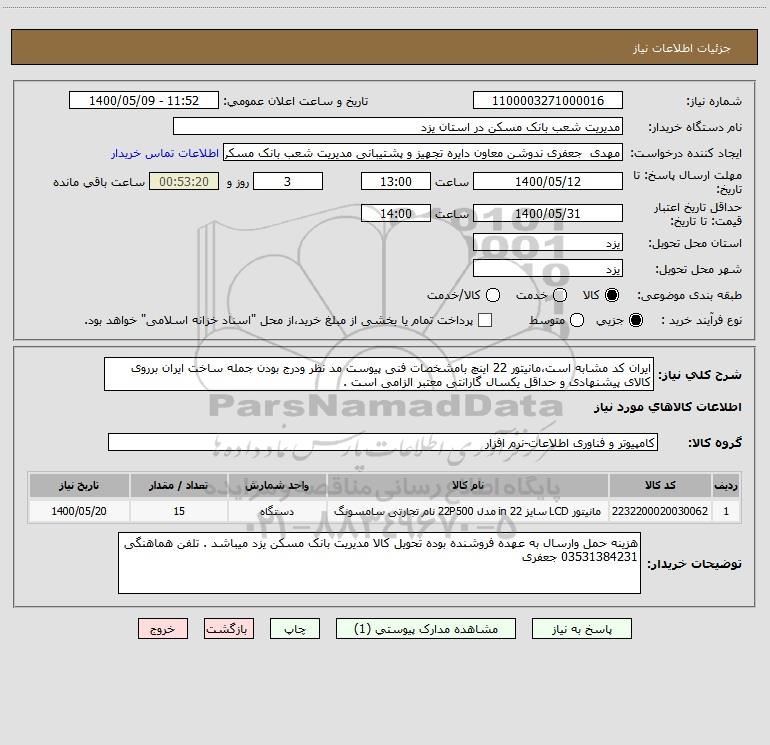Screen dimensions: 770x745
Task: Click the تاریخ نیاز column header
Action: (x=79, y=485)
